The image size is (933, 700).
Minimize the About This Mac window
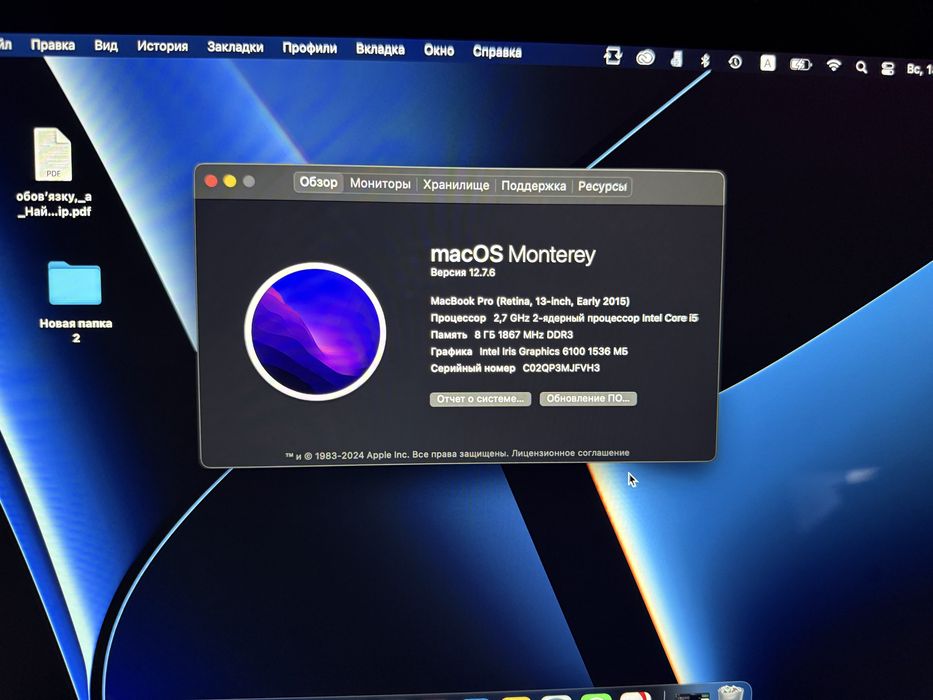click(230, 181)
